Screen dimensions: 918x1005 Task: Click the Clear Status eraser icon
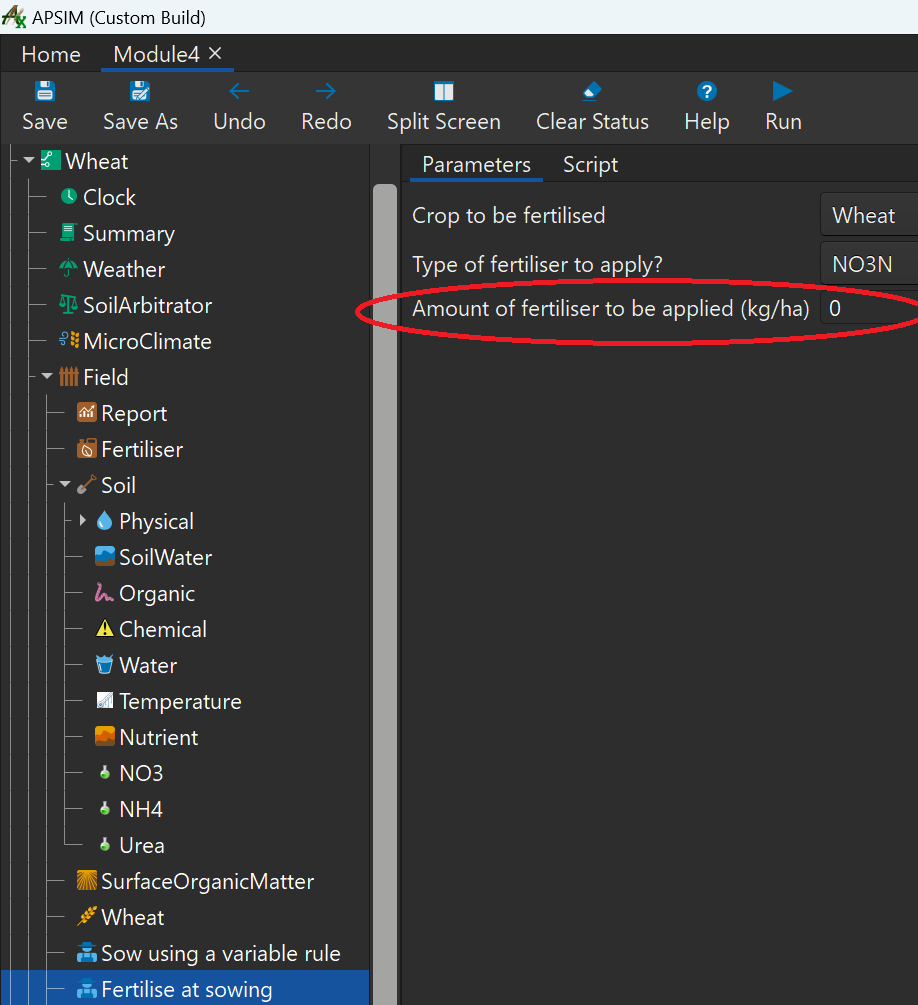pos(592,91)
